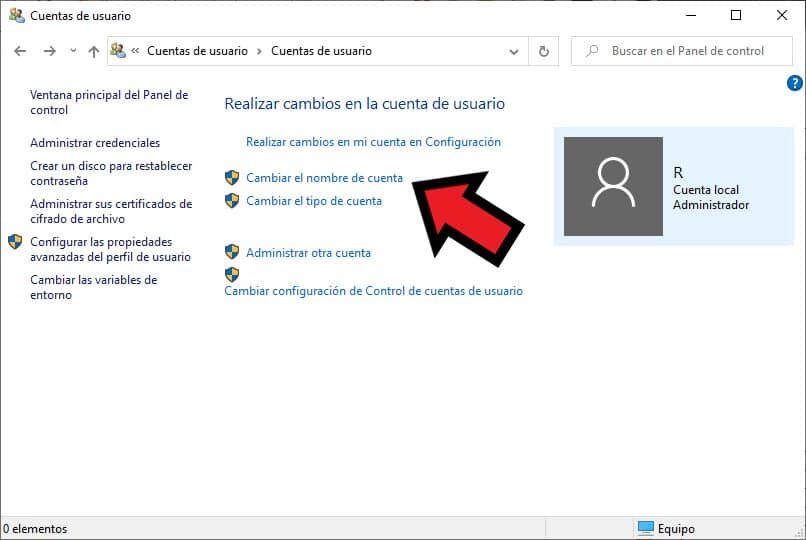
Task: Maximize the Cuentas de usuario window
Action: (736, 15)
